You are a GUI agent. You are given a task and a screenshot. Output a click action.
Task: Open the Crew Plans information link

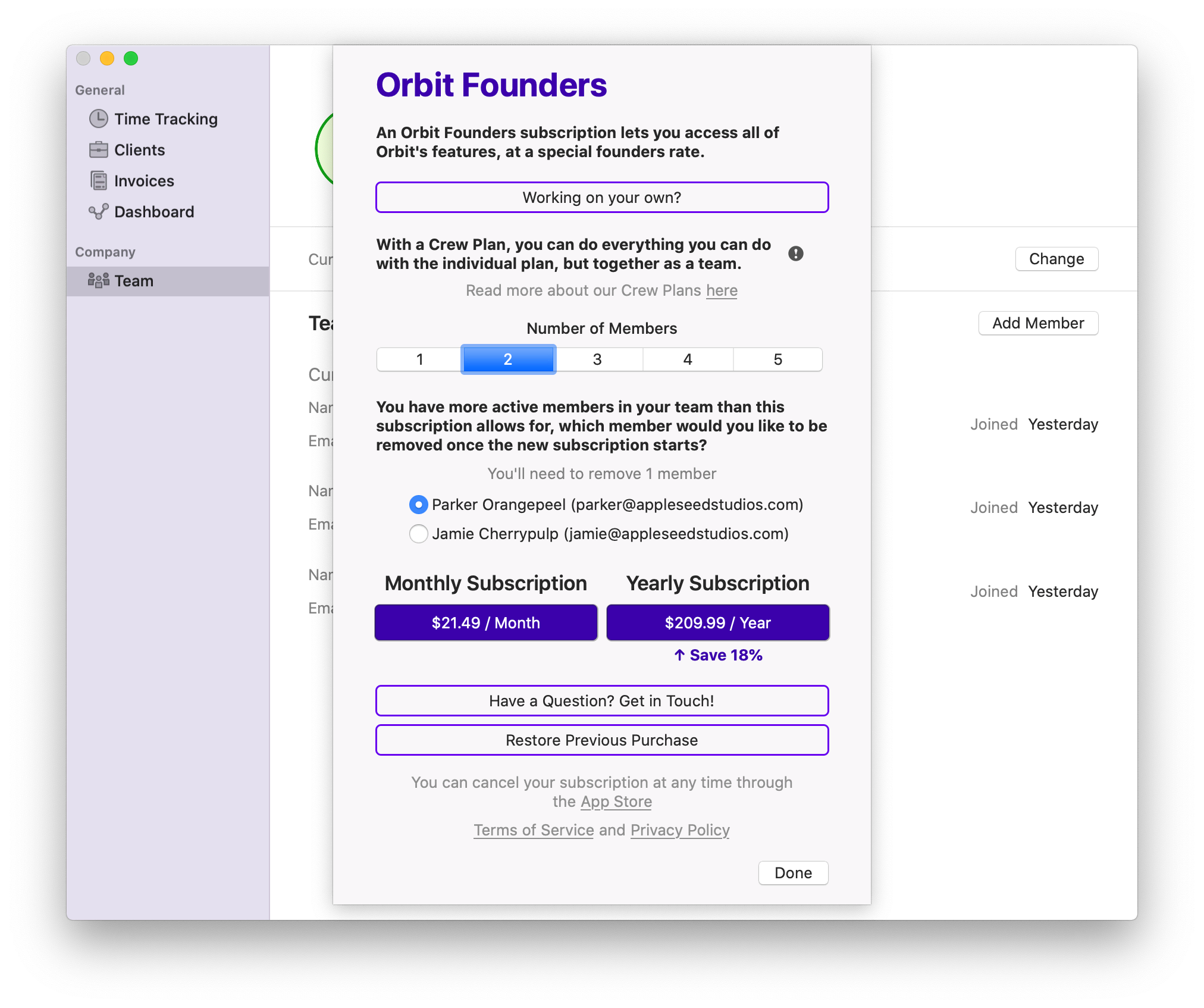[722, 290]
